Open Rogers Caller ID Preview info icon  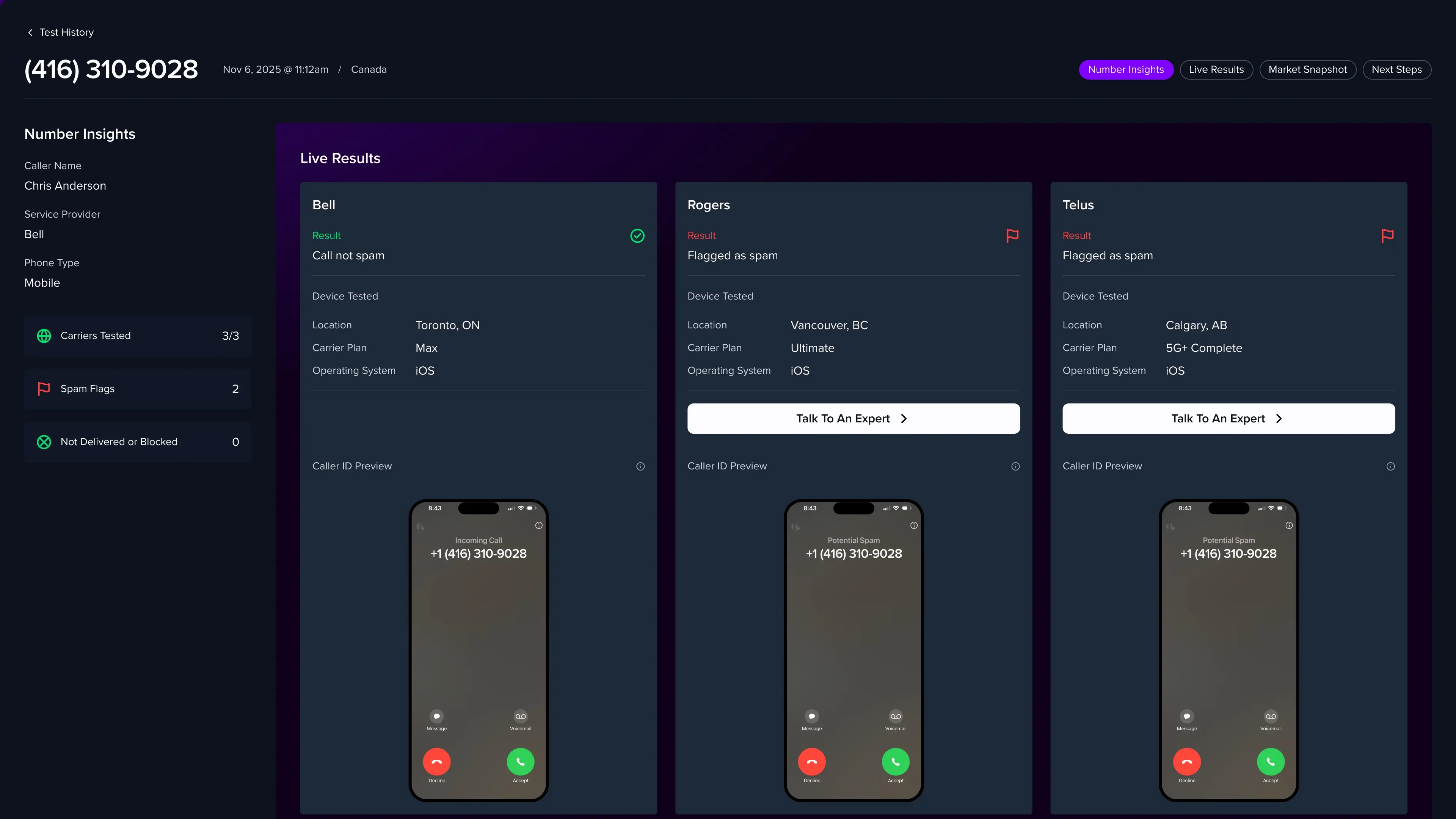[1015, 466]
